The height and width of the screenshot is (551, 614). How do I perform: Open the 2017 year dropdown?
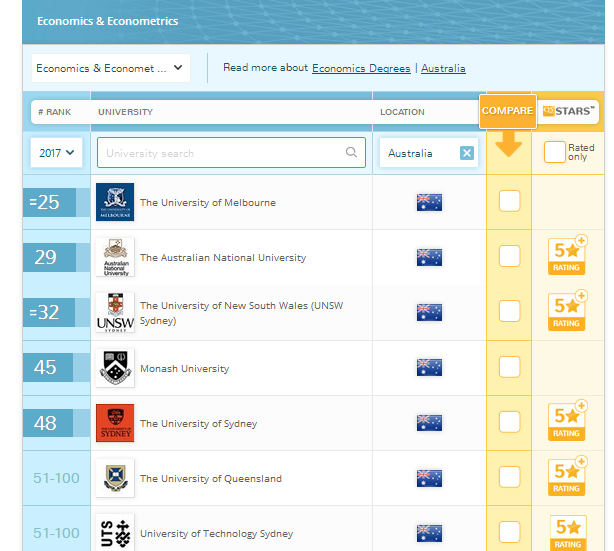(x=56, y=152)
